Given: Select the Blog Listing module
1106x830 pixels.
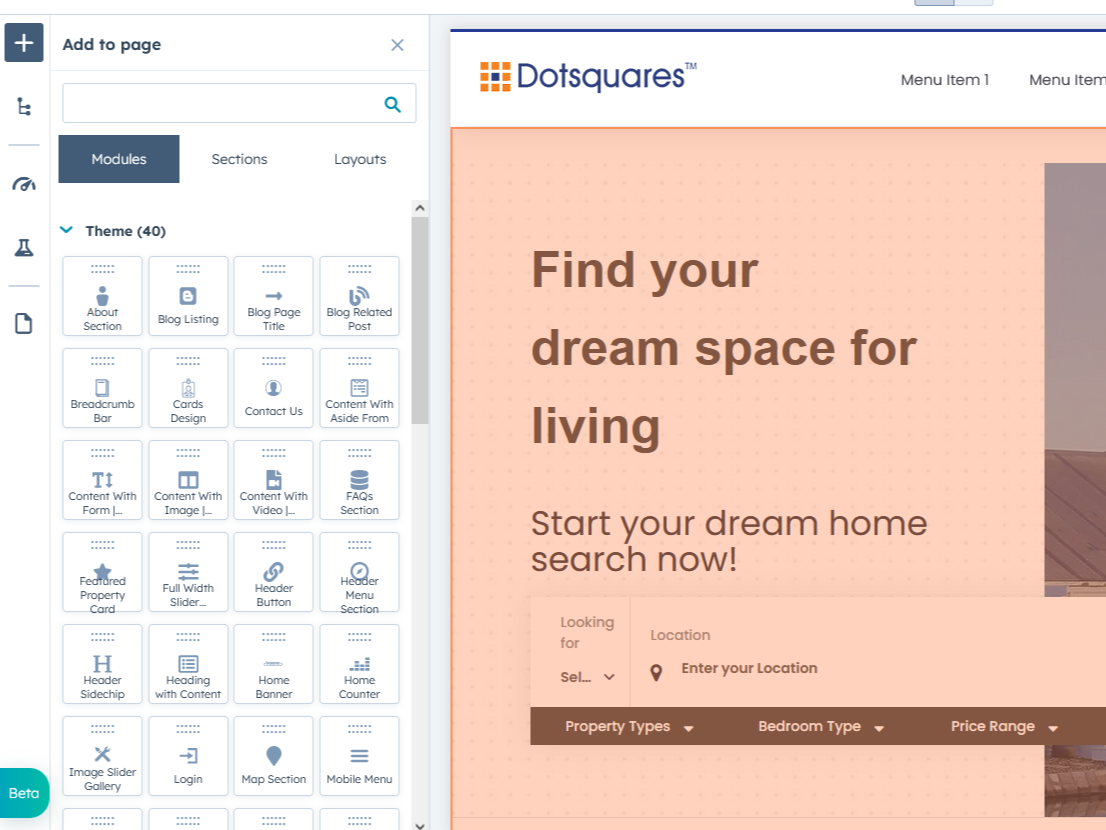Looking at the screenshot, I should pyautogui.click(x=188, y=296).
